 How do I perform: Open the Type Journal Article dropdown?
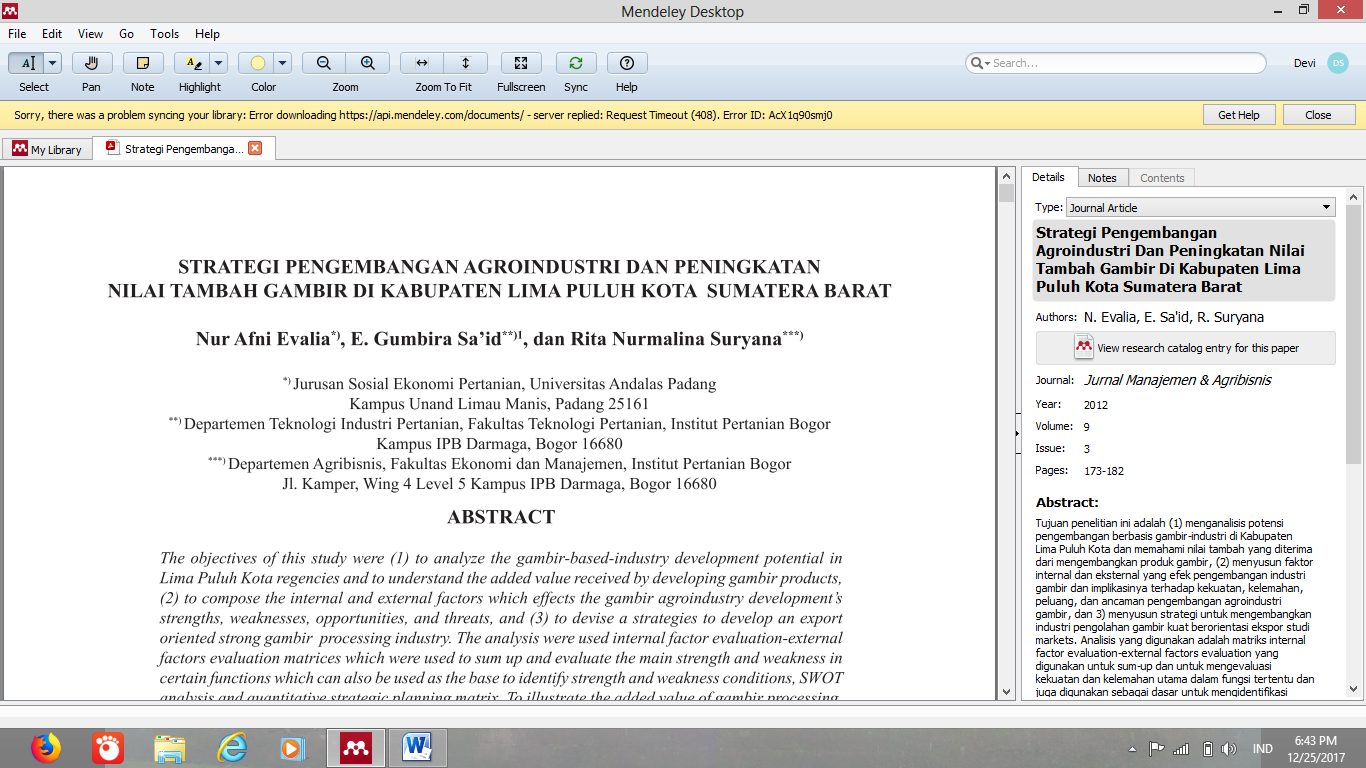click(1201, 207)
